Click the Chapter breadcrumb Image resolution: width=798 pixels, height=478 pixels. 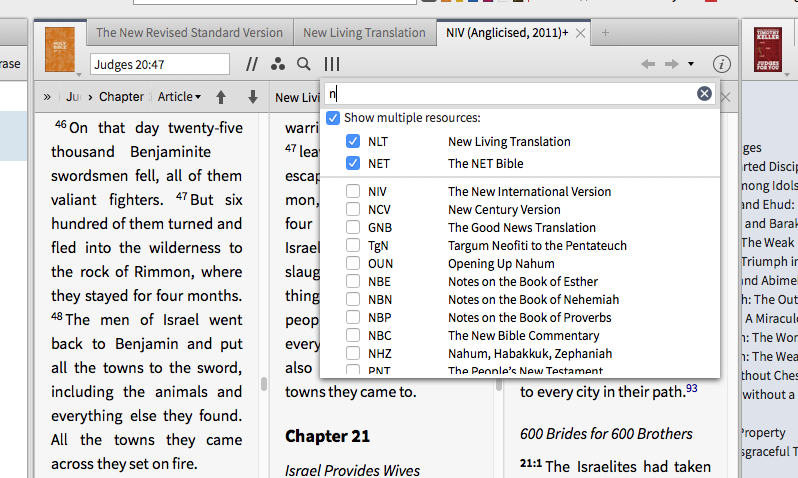[x=121, y=97]
